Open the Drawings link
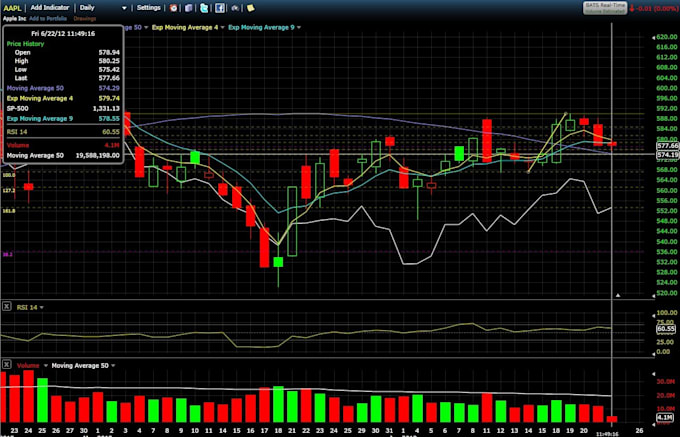Image resolution: width=680 pixels, height=437 pixels. point(85,19)
